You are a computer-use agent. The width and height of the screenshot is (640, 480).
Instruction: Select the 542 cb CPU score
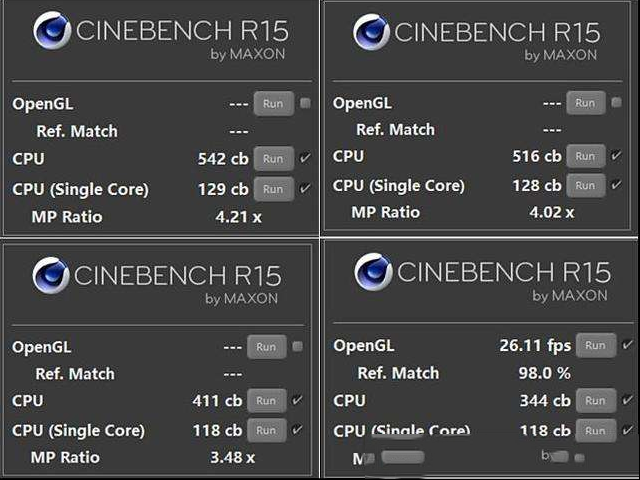click(223, 159)
